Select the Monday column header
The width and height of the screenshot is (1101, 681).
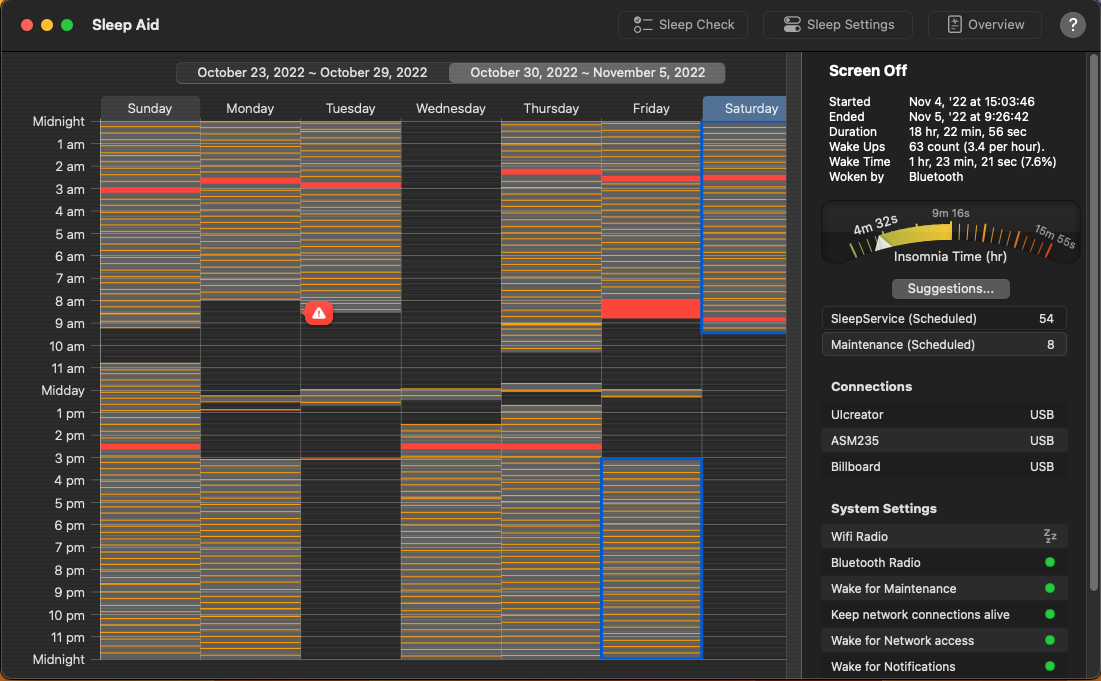250,108
